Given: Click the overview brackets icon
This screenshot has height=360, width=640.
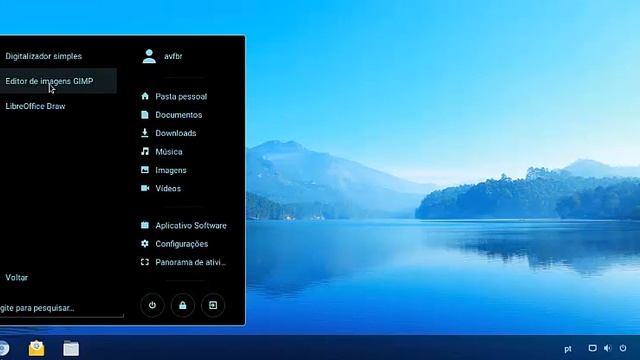Looking at the screenshot, I should click(x=145, y=262).
